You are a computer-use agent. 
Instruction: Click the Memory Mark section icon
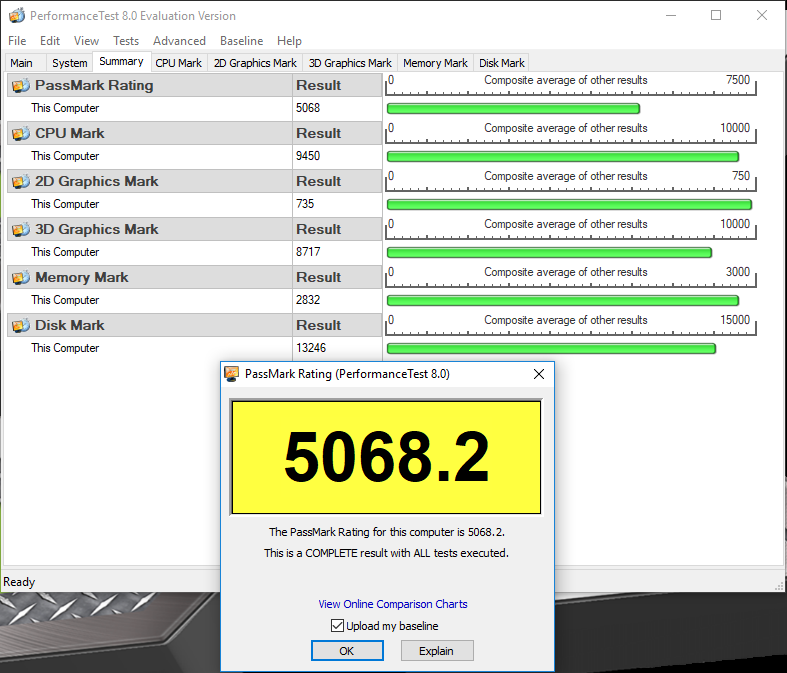(21, 277)
